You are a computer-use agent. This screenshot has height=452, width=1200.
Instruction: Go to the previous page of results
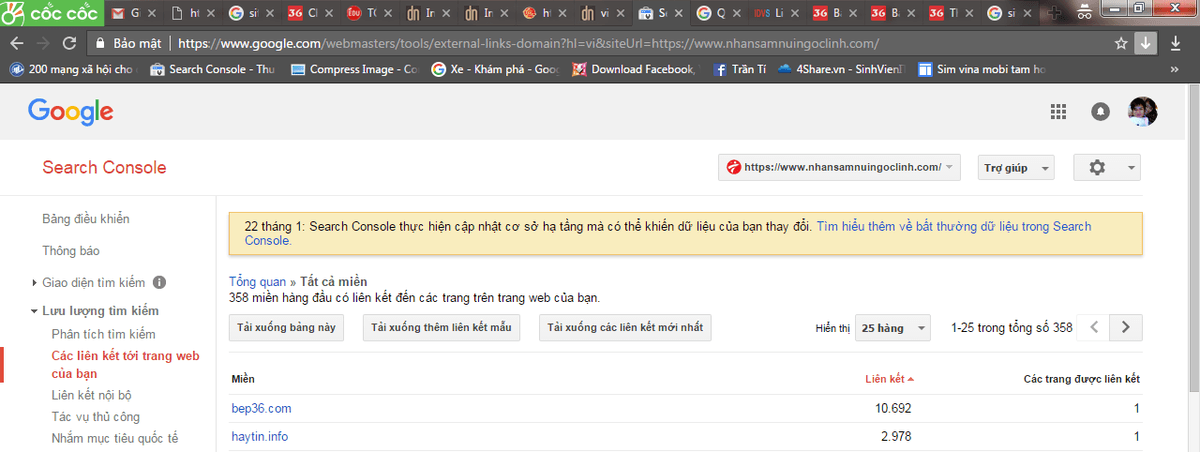point(1095,327)
